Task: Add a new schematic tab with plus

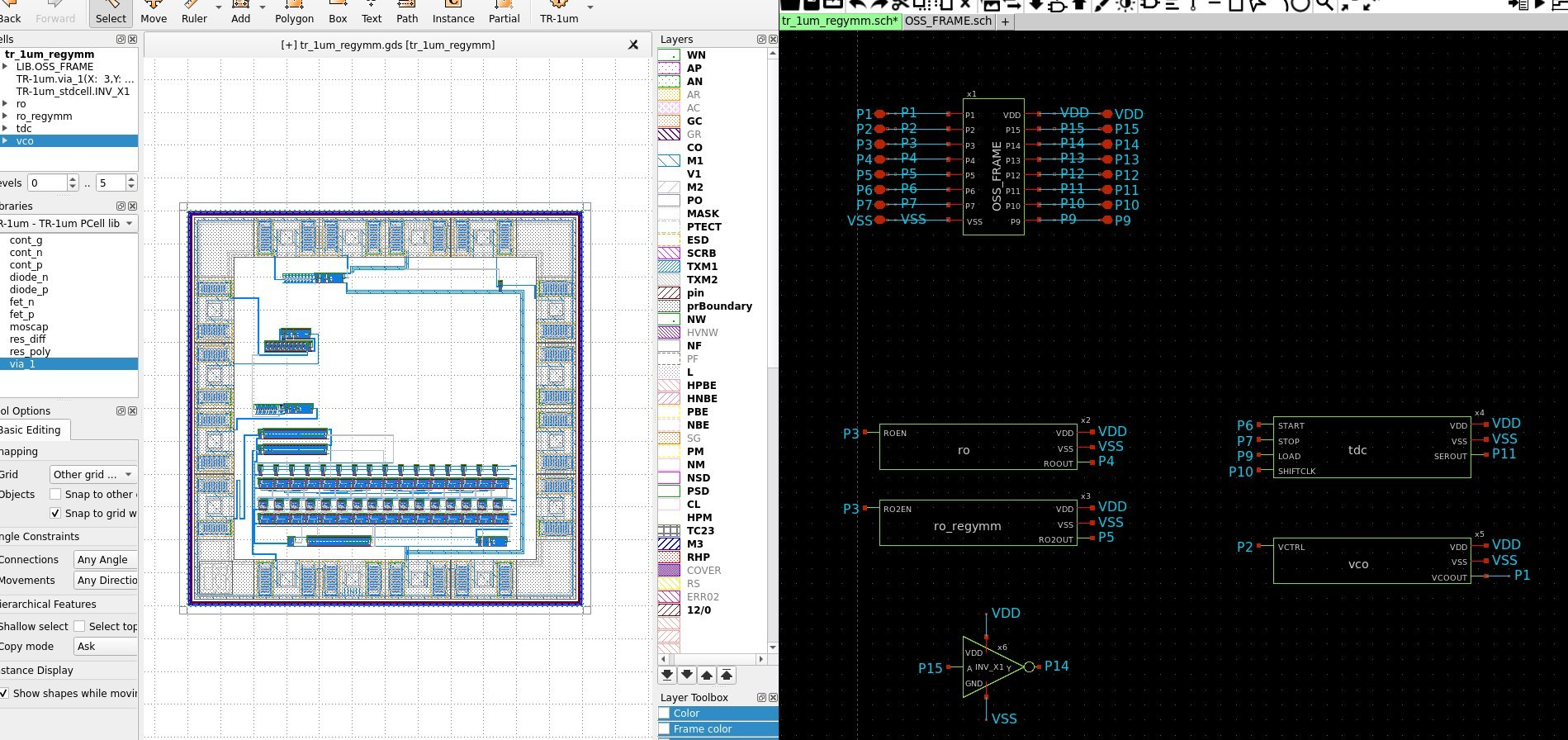Action: click(1005, 22)
